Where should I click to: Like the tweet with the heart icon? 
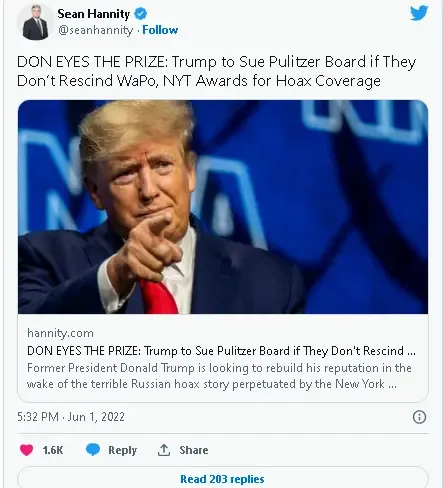(x=26, y=450)
